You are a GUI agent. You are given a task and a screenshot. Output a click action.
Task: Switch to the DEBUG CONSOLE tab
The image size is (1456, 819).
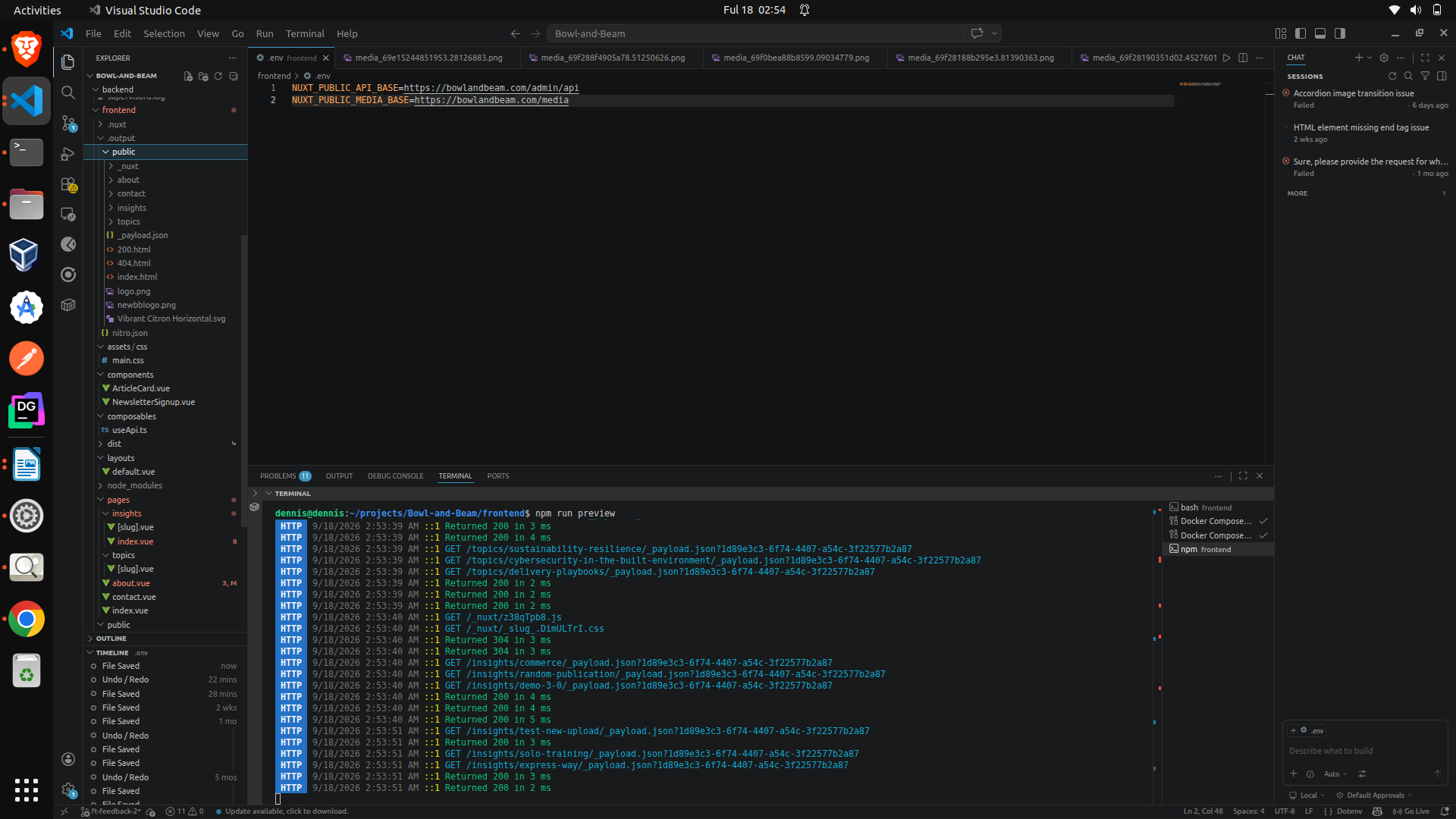click(x=395, y=476)
